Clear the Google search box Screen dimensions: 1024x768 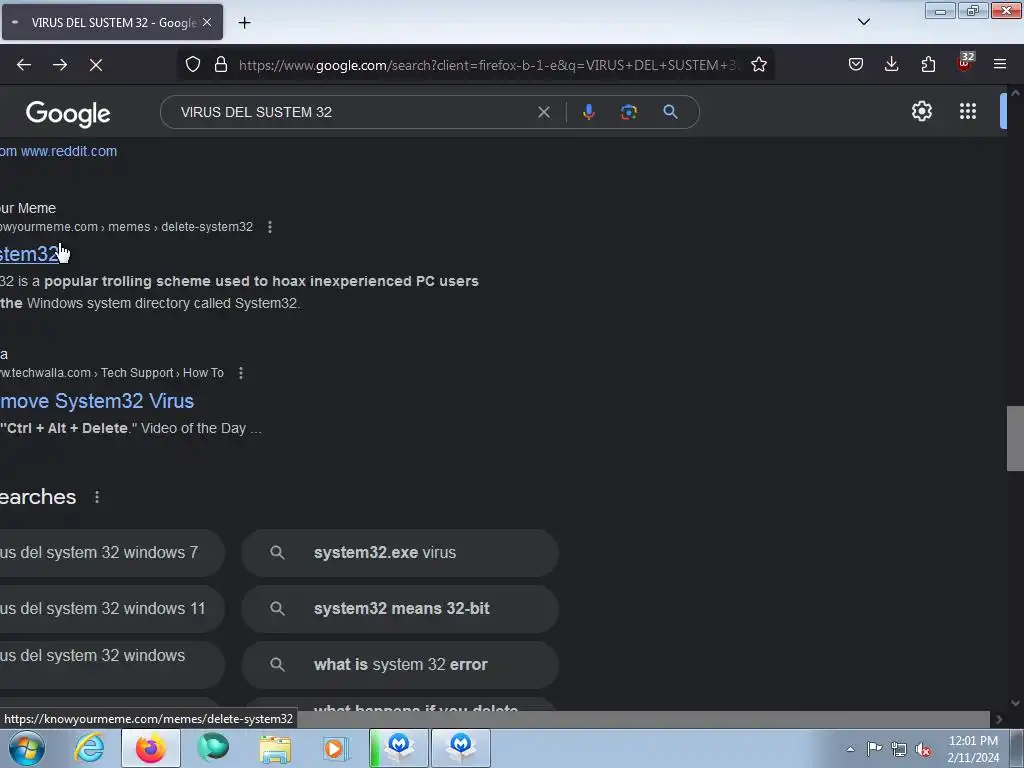pos(543,112)
